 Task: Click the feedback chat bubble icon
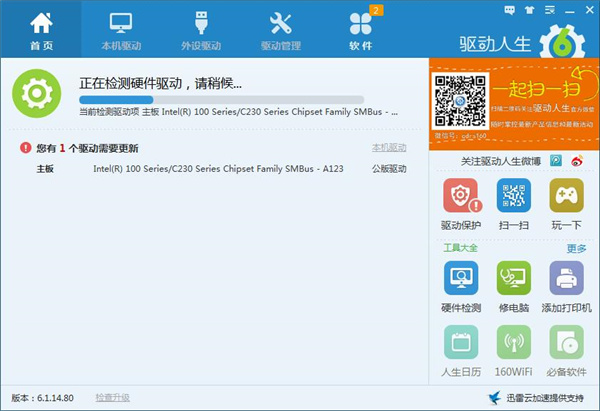coord(510,9)
